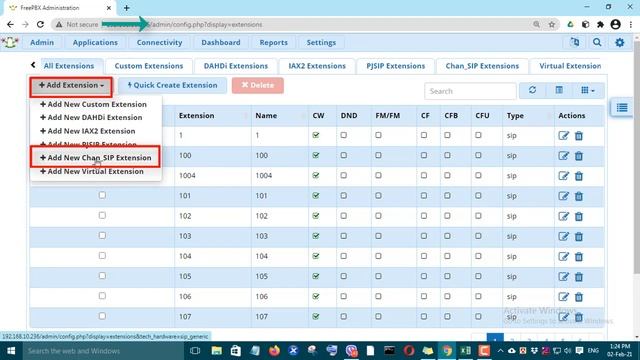Go to page 1 of the table
The width and height of the screenshot is (640, 360).
tap(495, 338)
